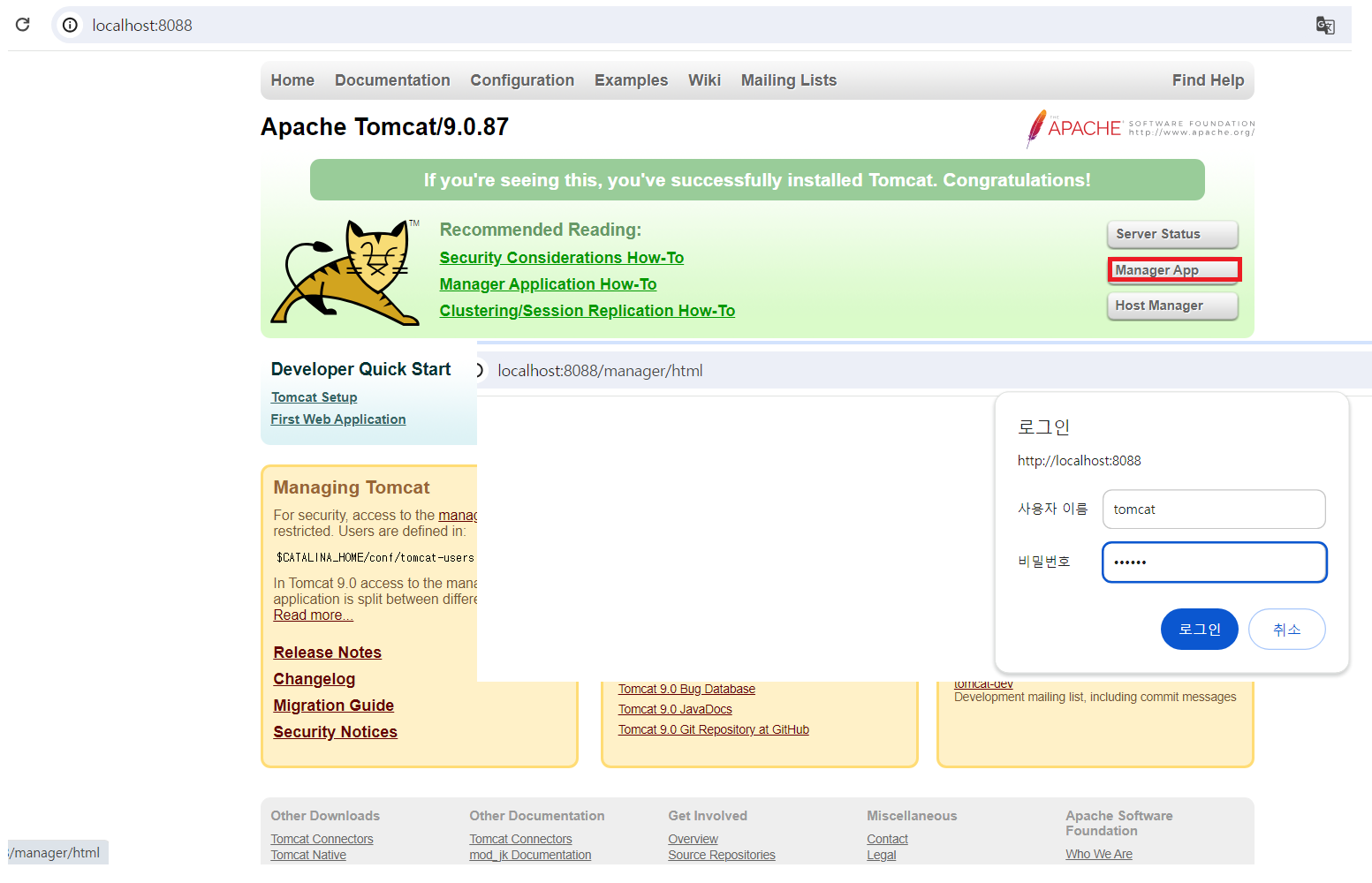Open the Examples menu item

pos(631,80)
